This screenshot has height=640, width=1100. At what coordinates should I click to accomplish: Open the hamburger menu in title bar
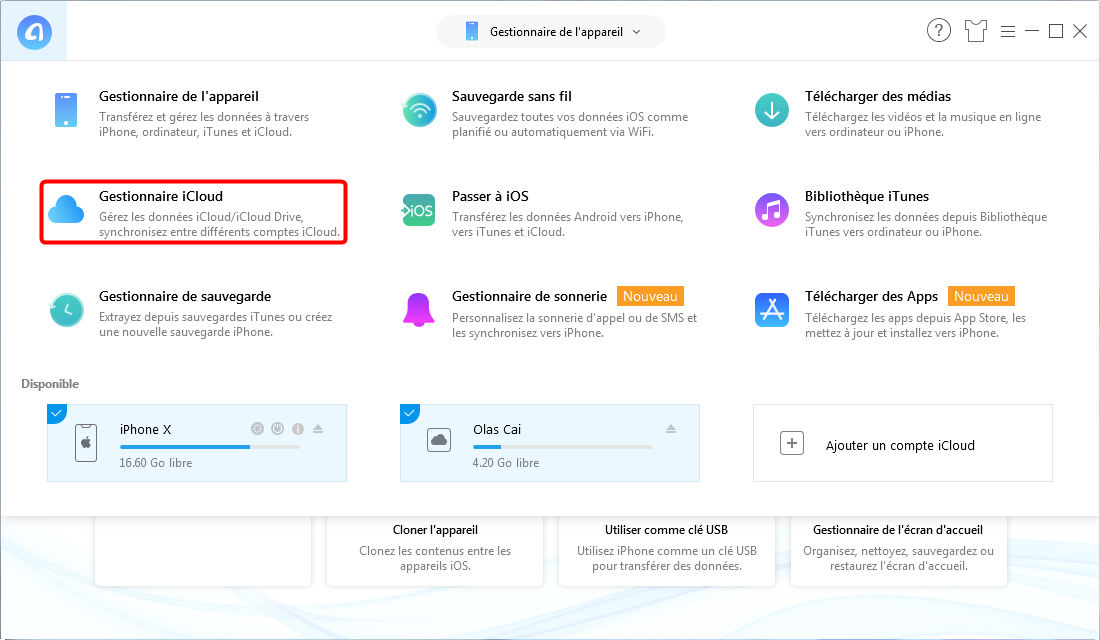(x=1007, y=31)
